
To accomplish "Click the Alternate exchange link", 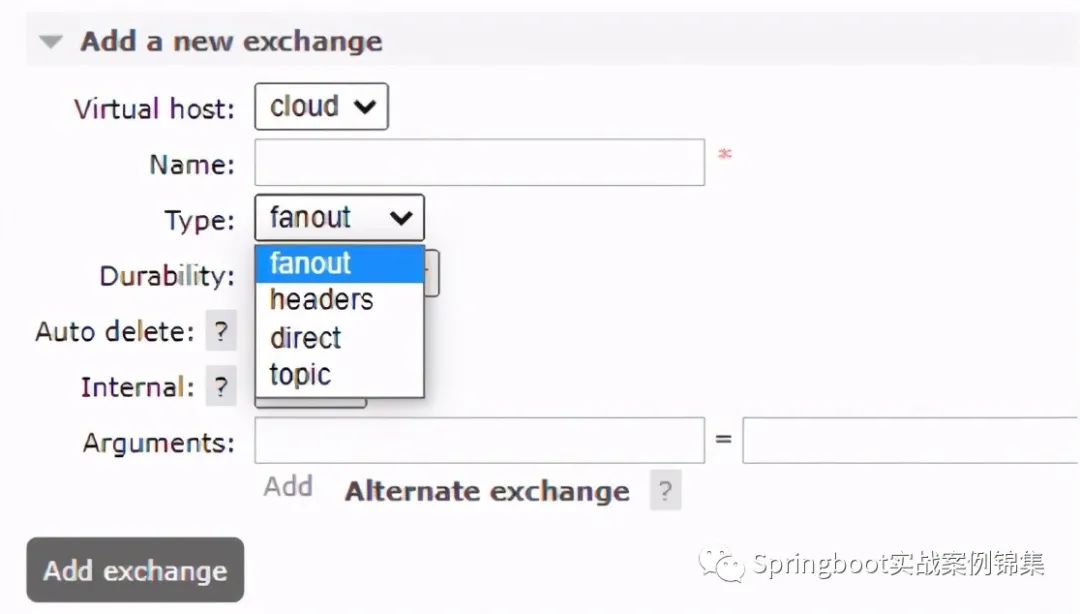I will [487, 491].
